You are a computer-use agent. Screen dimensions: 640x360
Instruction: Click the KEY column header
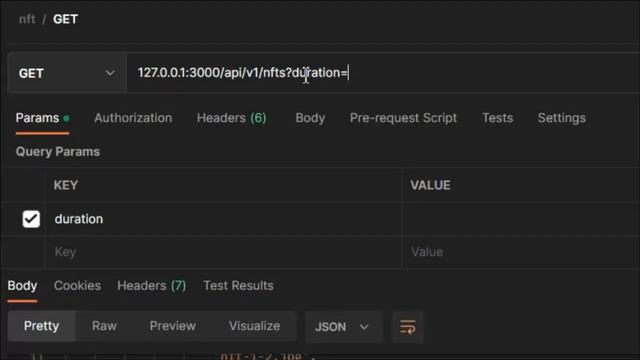tap(66, 185)
